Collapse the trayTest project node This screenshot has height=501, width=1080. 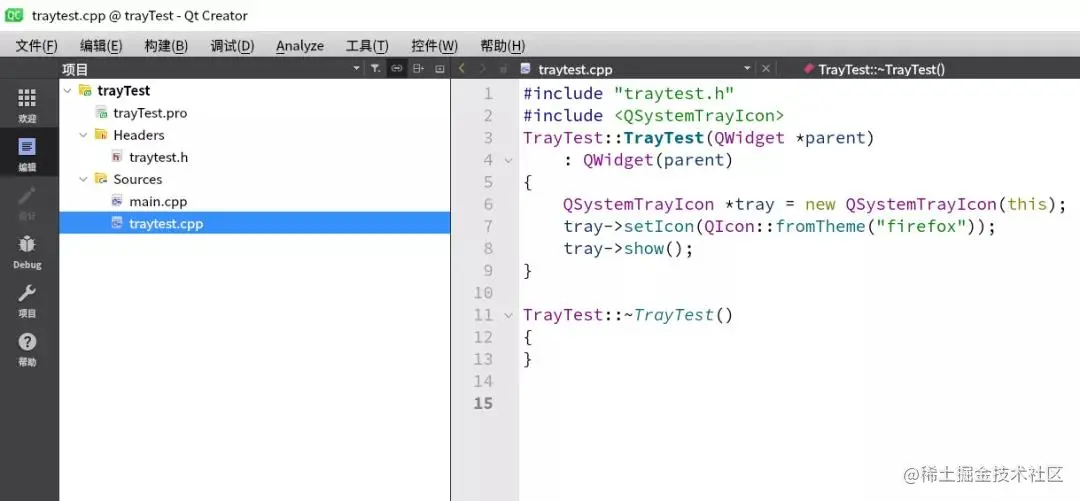click(68, 90)
